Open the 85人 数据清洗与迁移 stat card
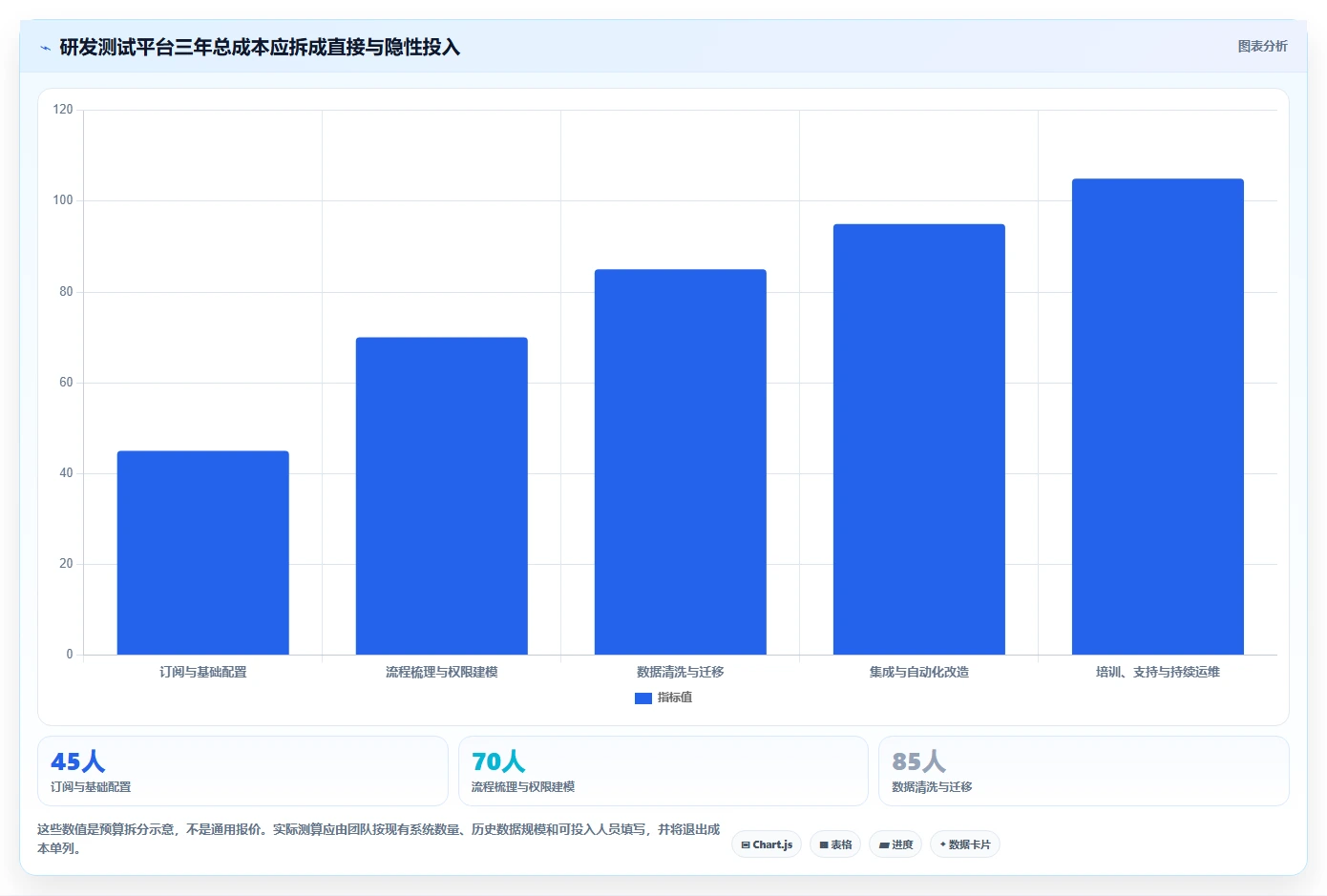The image size is (1327, 896). [x=1084, y=771]
